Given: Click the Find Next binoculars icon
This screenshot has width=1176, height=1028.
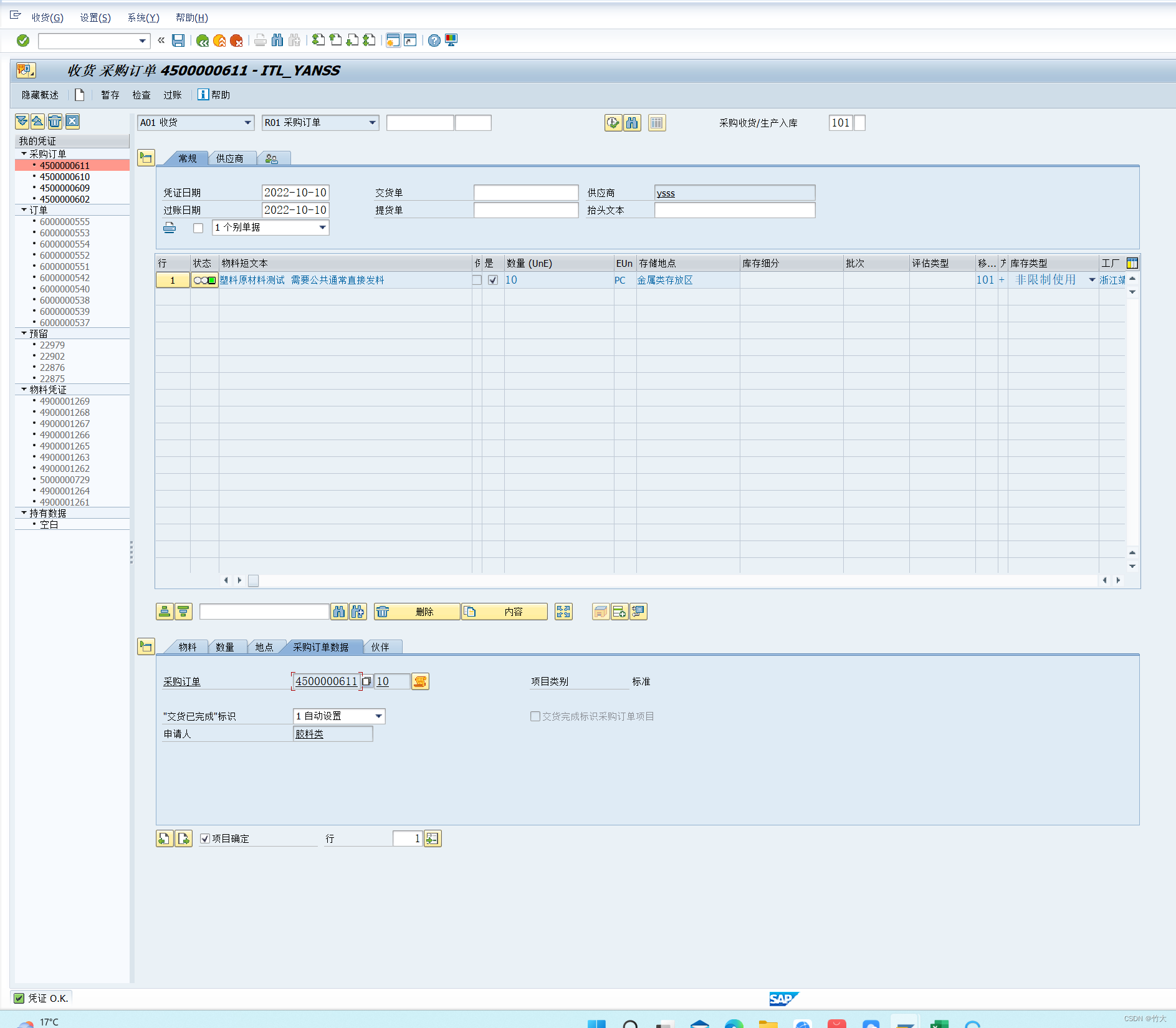Looking at the screenshot, I should [x=293, y=41].
